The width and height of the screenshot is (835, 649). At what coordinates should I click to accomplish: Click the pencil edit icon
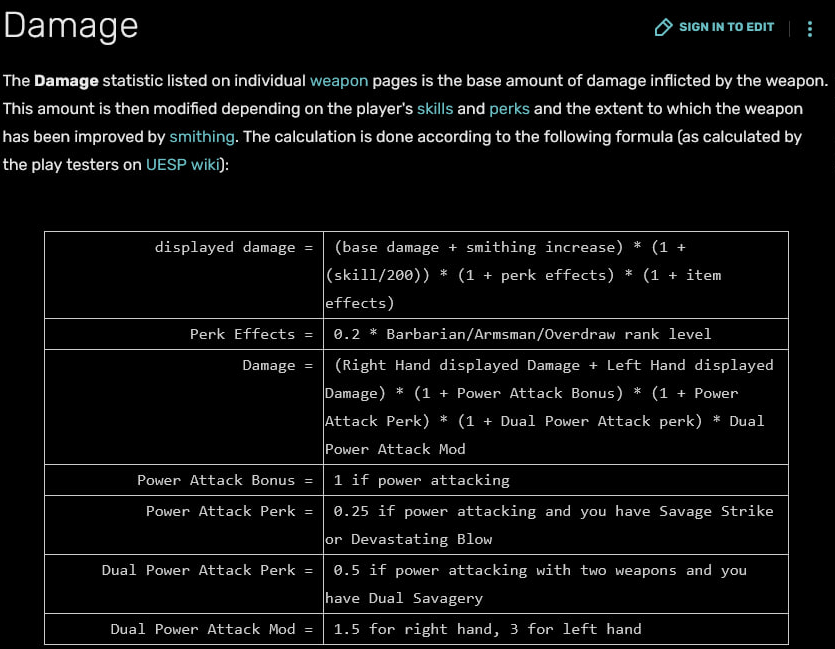pos(663,28)
